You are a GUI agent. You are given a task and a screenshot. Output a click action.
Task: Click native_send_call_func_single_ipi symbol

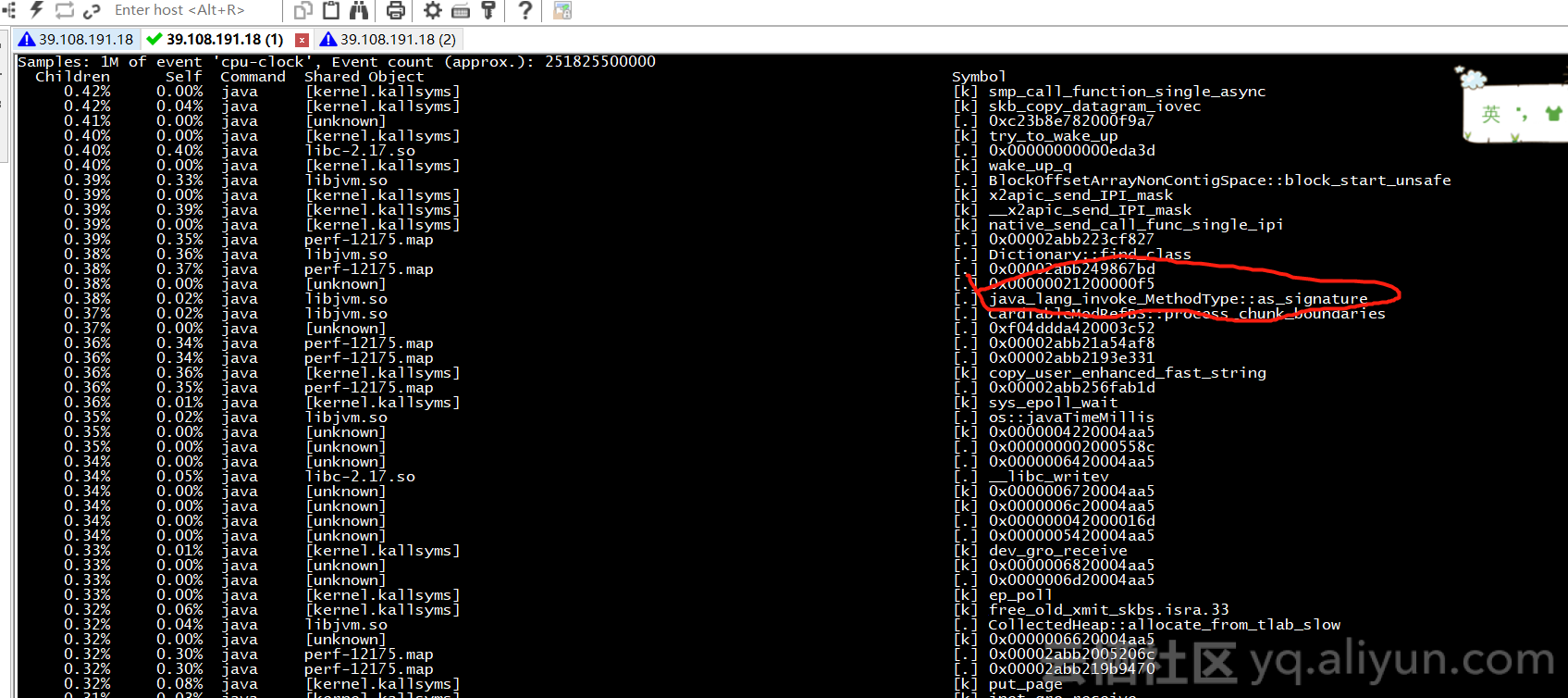pos(1136,225)
